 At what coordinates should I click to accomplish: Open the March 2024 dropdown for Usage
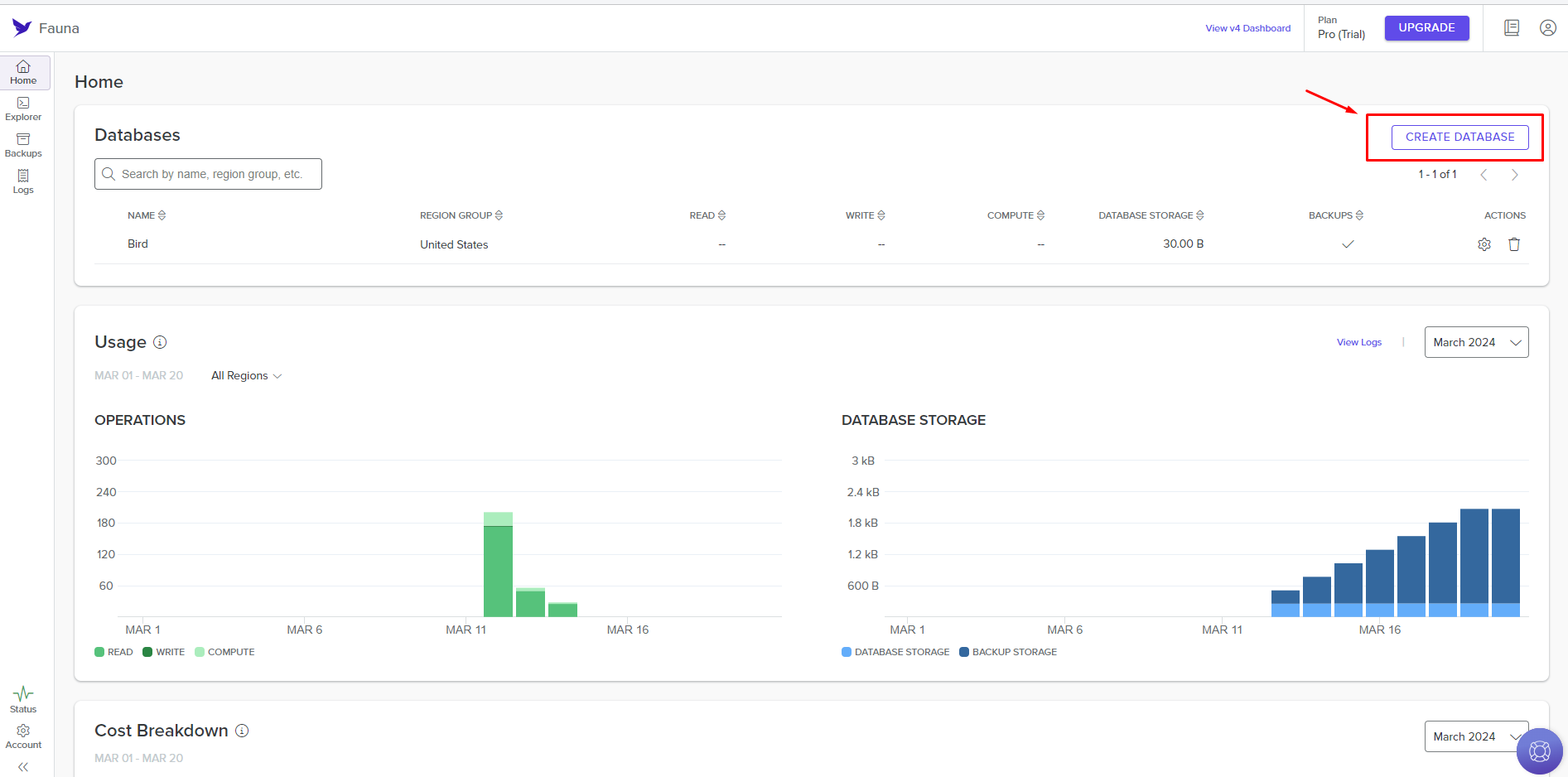coord(1476,341)
